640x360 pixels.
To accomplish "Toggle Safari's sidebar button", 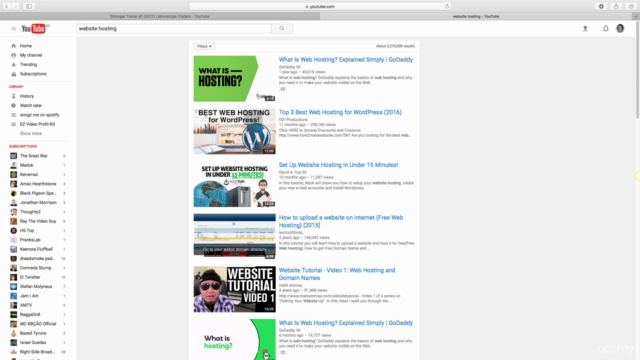I will click(x=29, y=7).
